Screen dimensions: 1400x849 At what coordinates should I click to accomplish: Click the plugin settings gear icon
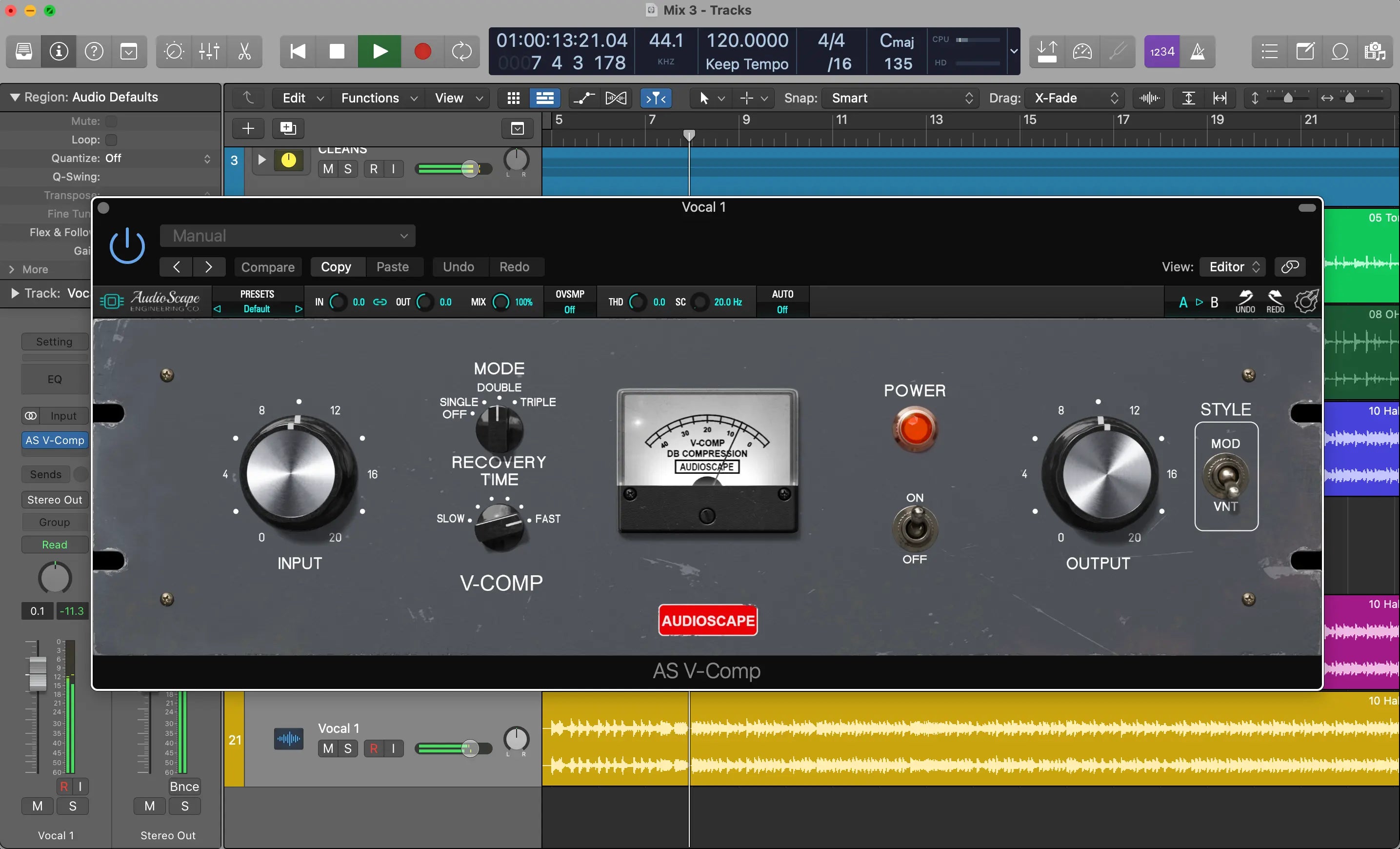tap(1306, 302)
